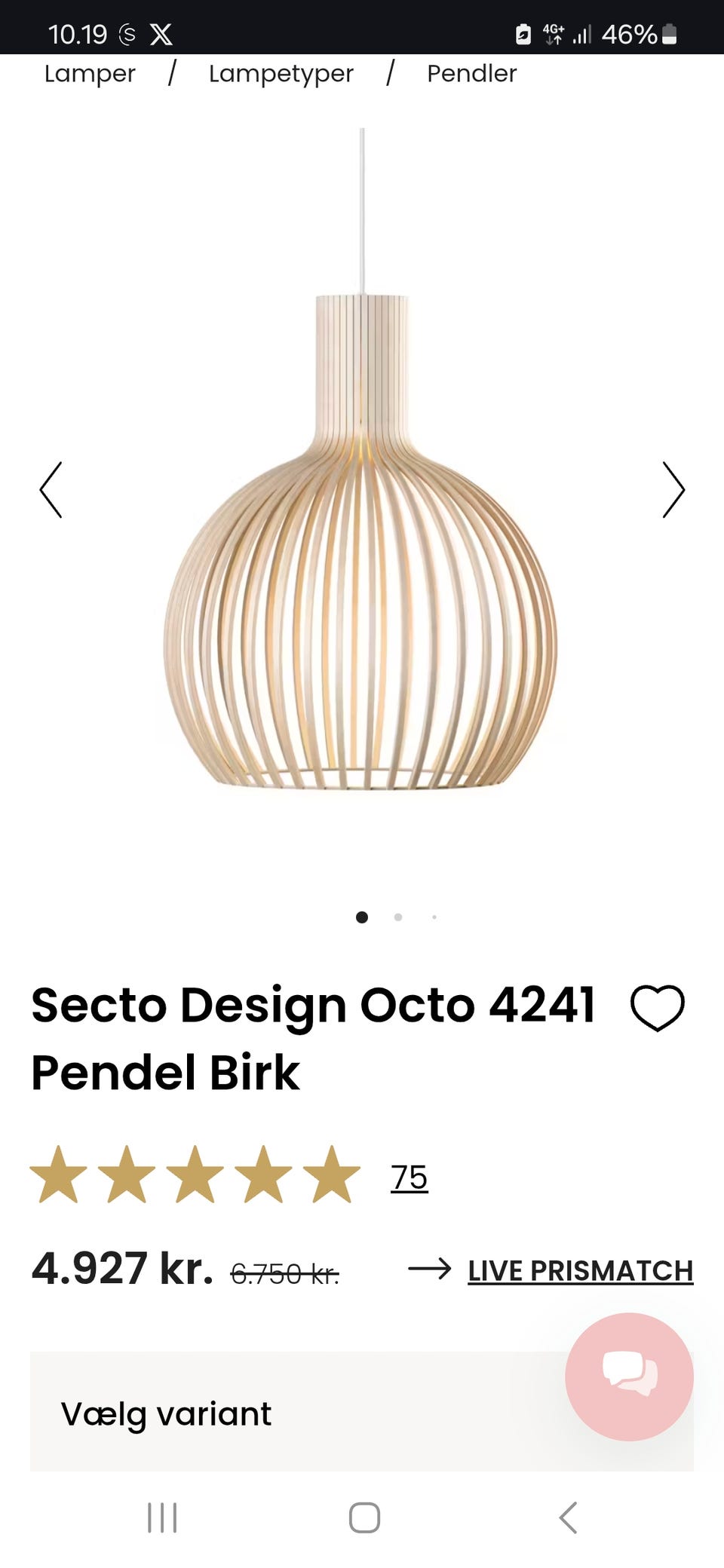Select the first carousel dot indicator
The image size is (724, 1568).
362,917
